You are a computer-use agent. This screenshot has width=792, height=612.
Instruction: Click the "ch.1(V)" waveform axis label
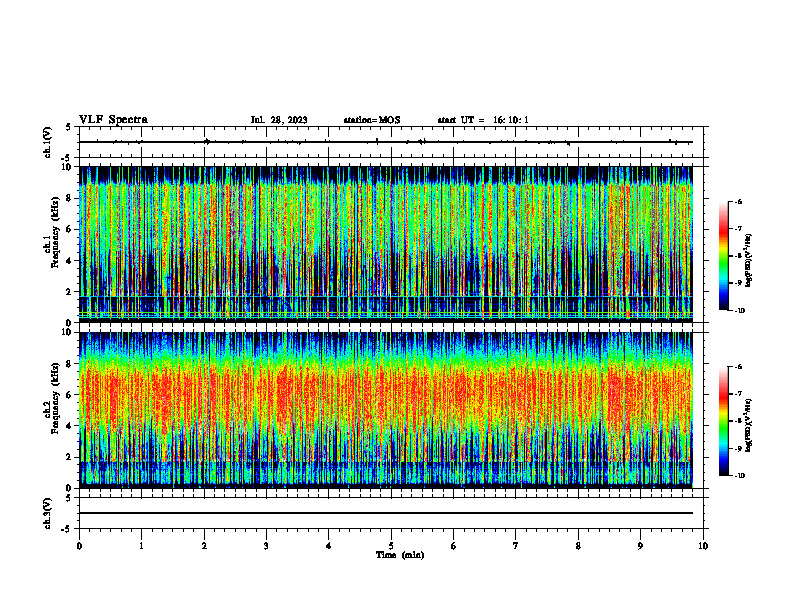48,142
